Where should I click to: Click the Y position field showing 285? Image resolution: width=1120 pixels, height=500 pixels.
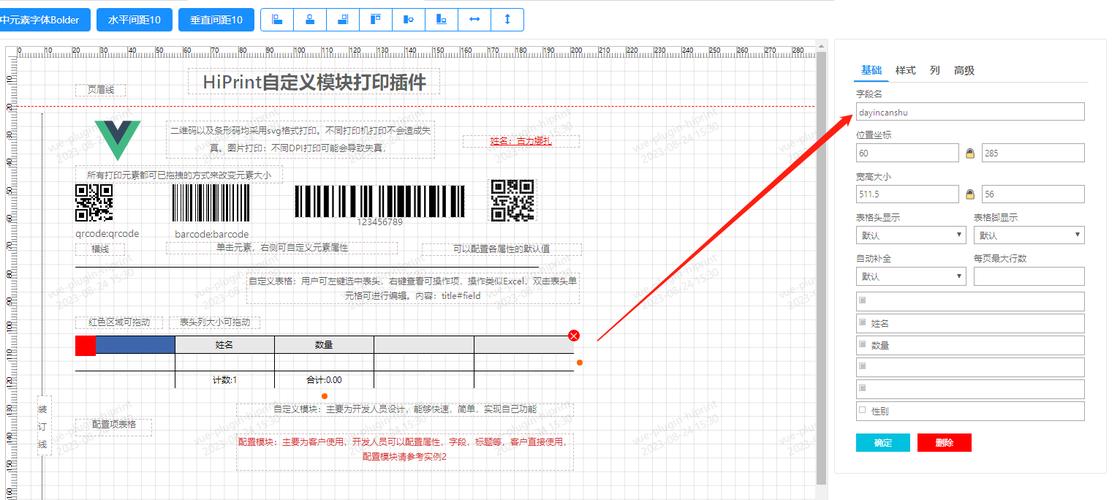click(1033, 153)
